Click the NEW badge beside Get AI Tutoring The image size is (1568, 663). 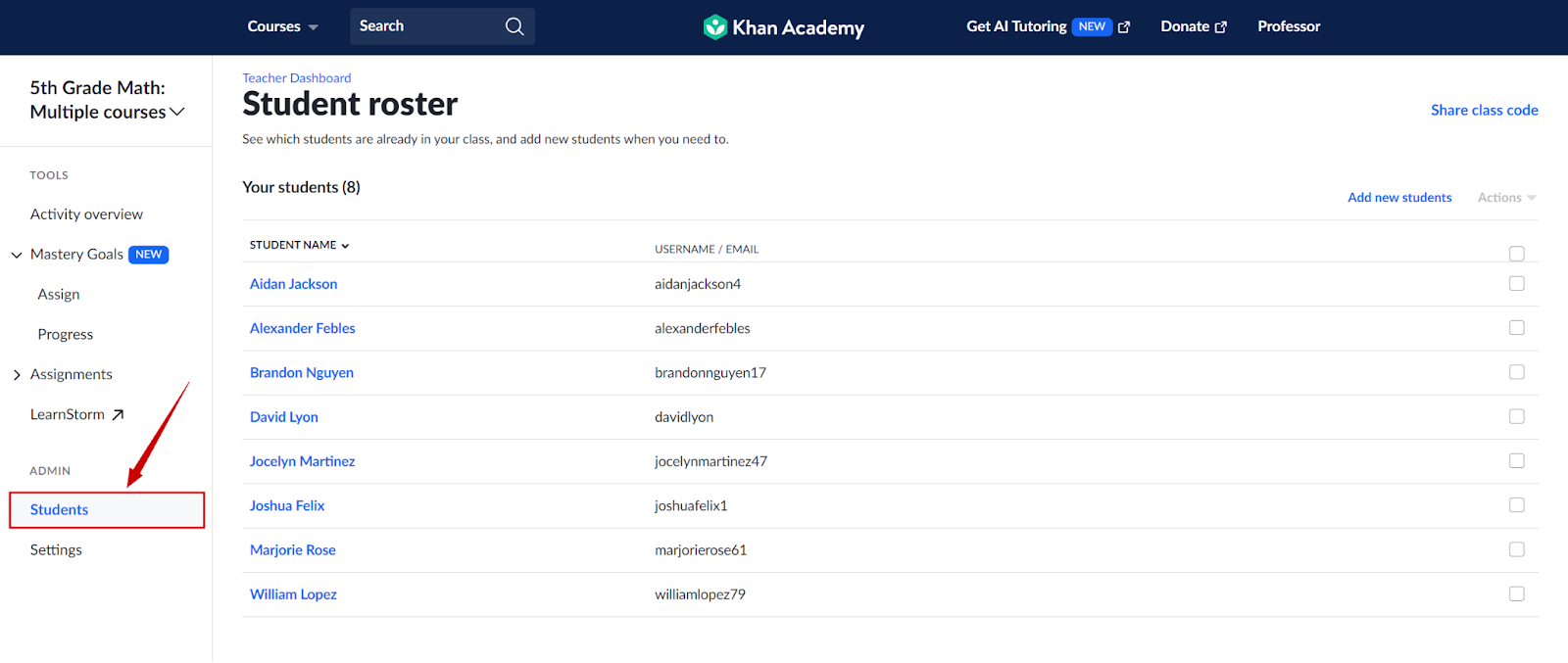(x=1092, y=26)
